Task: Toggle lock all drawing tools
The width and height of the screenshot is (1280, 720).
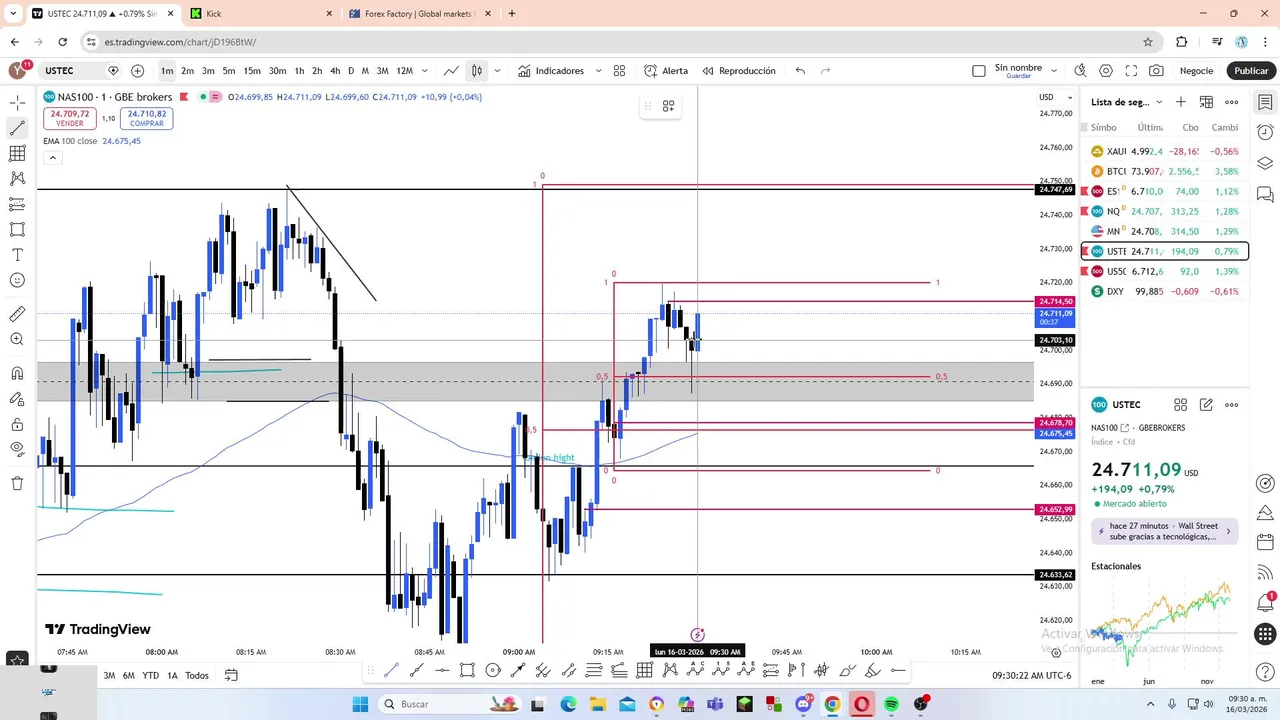Action: pyautogui.click(x=17, y=424)
